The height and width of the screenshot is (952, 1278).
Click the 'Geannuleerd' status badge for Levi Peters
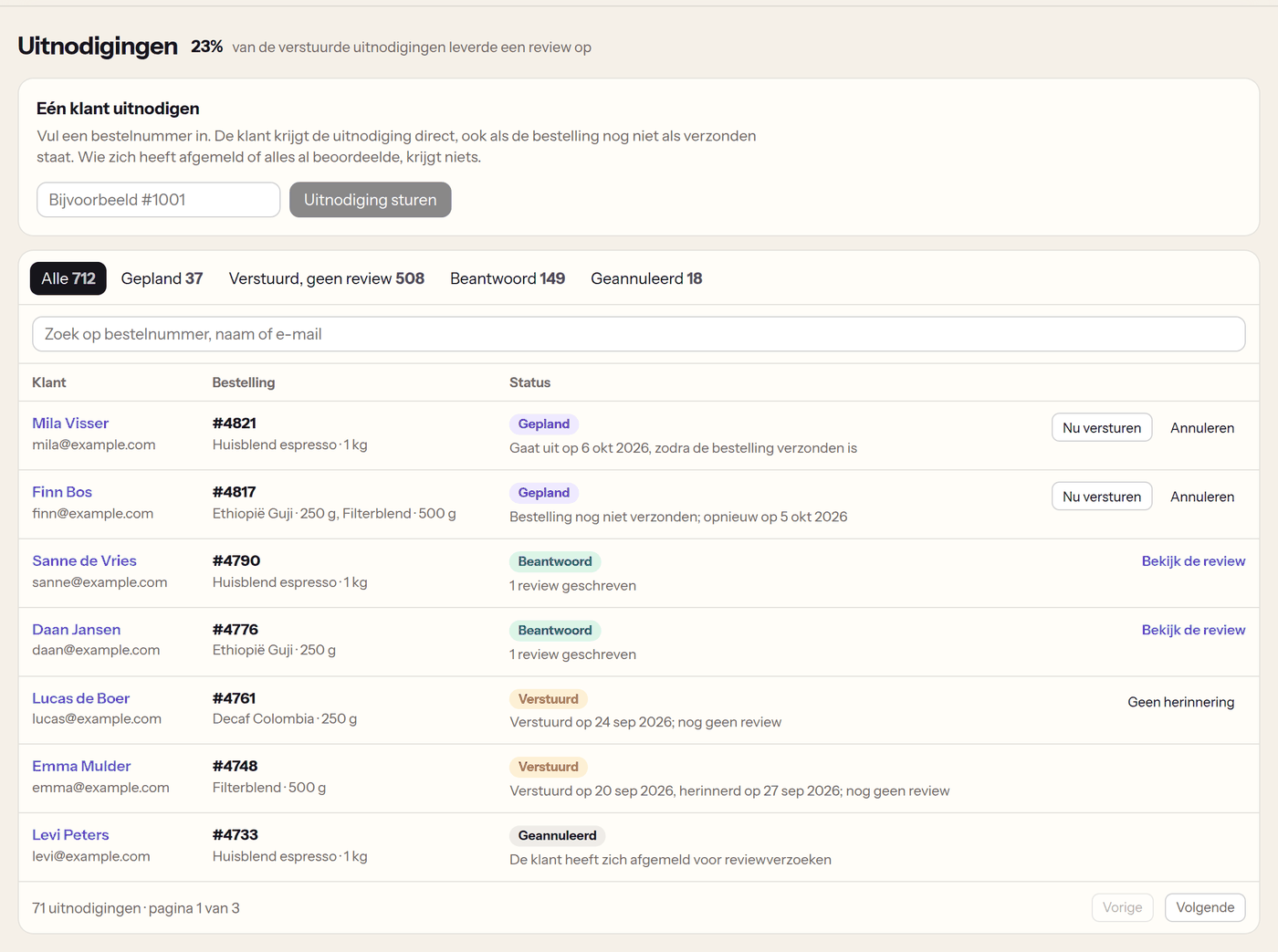(x=557, y=835)
